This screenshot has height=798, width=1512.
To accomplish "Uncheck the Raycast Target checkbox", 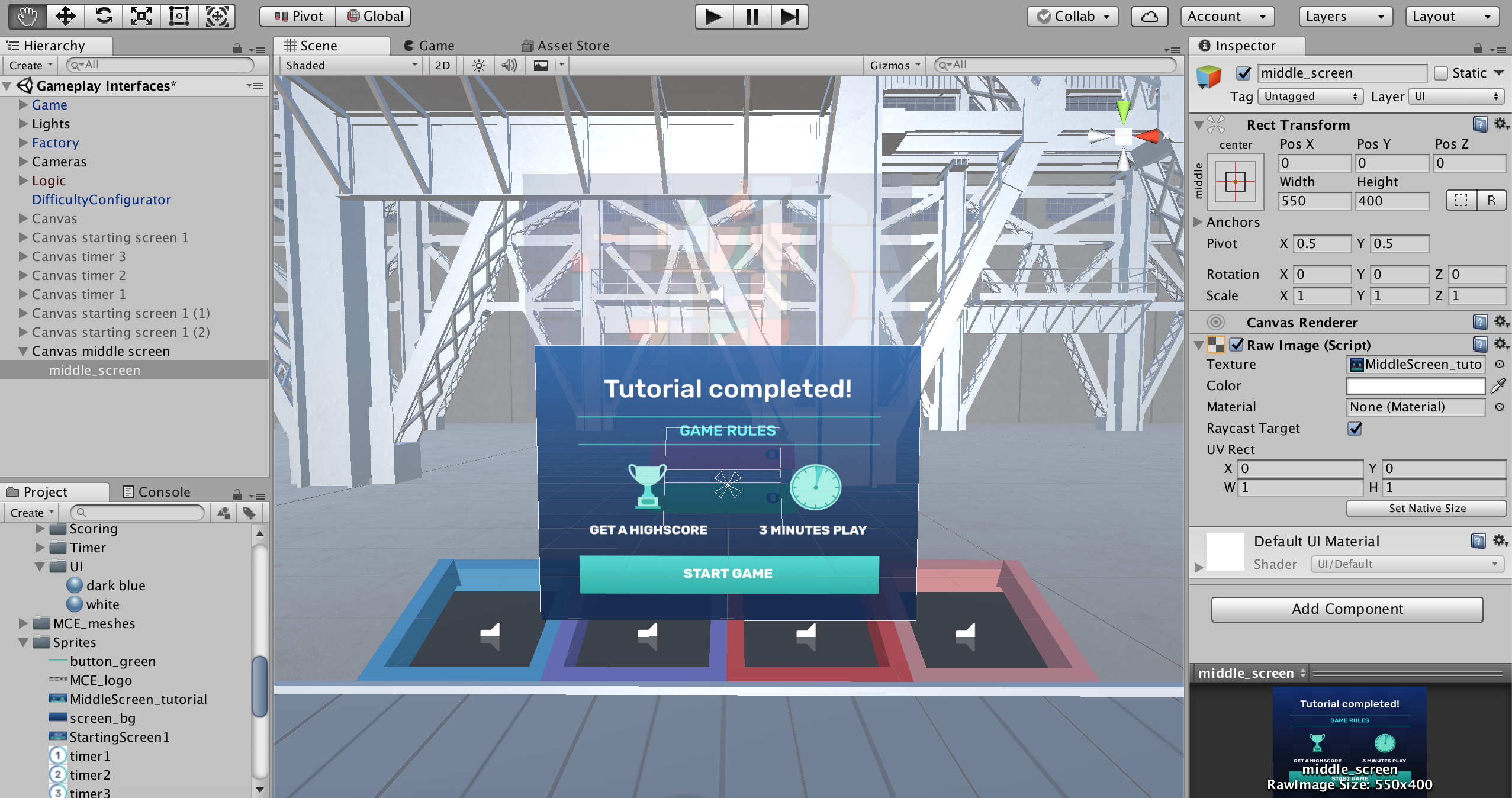I will click(x=1355, y=428).
